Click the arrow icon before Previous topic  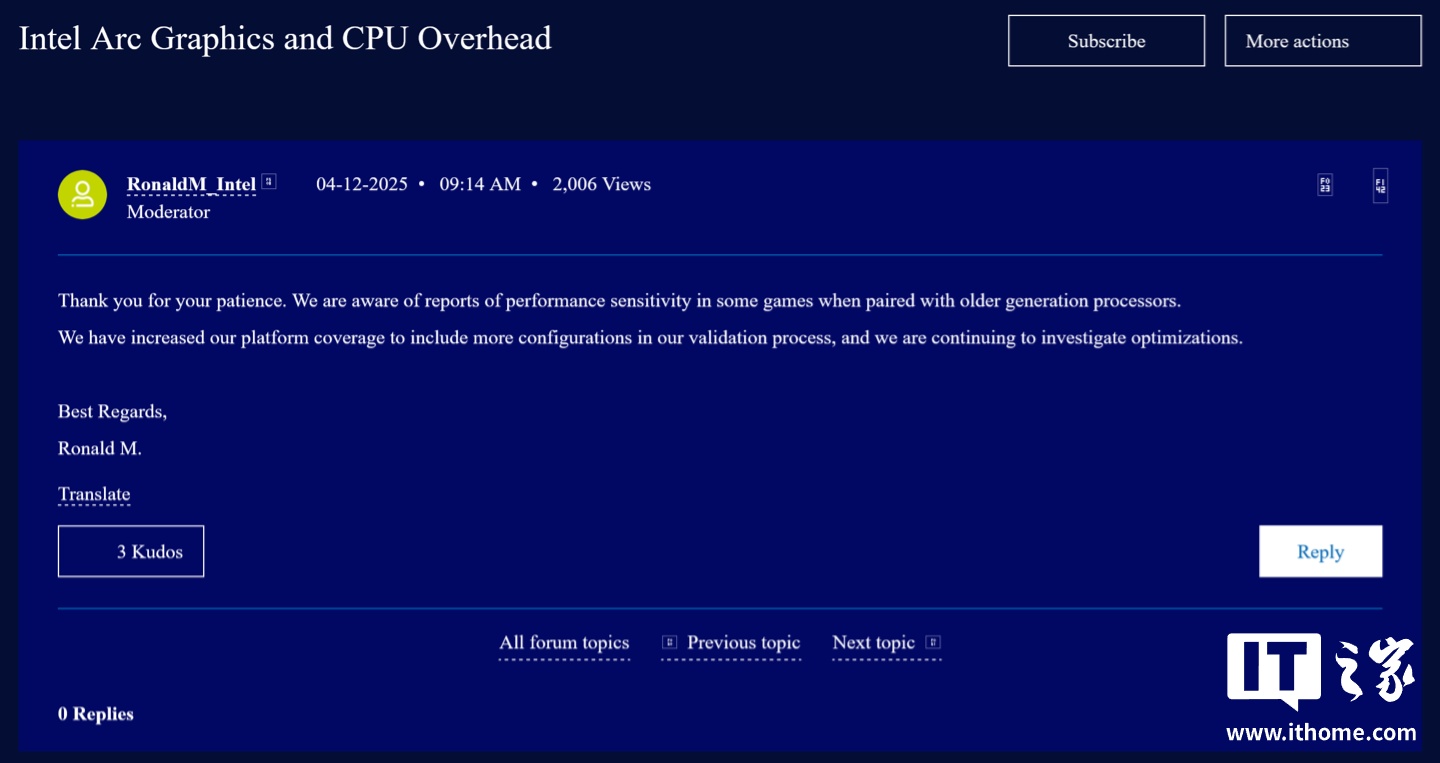(670, 643)
